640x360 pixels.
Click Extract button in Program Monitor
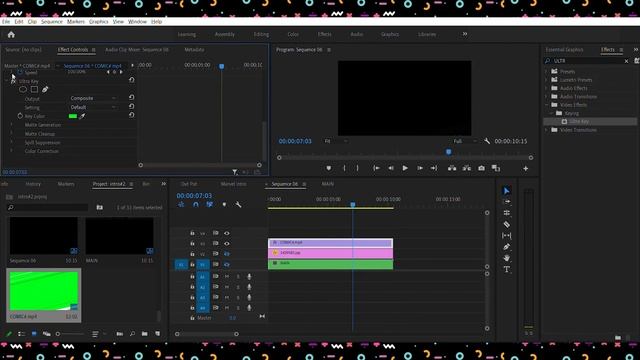click(x=467, y=168)
